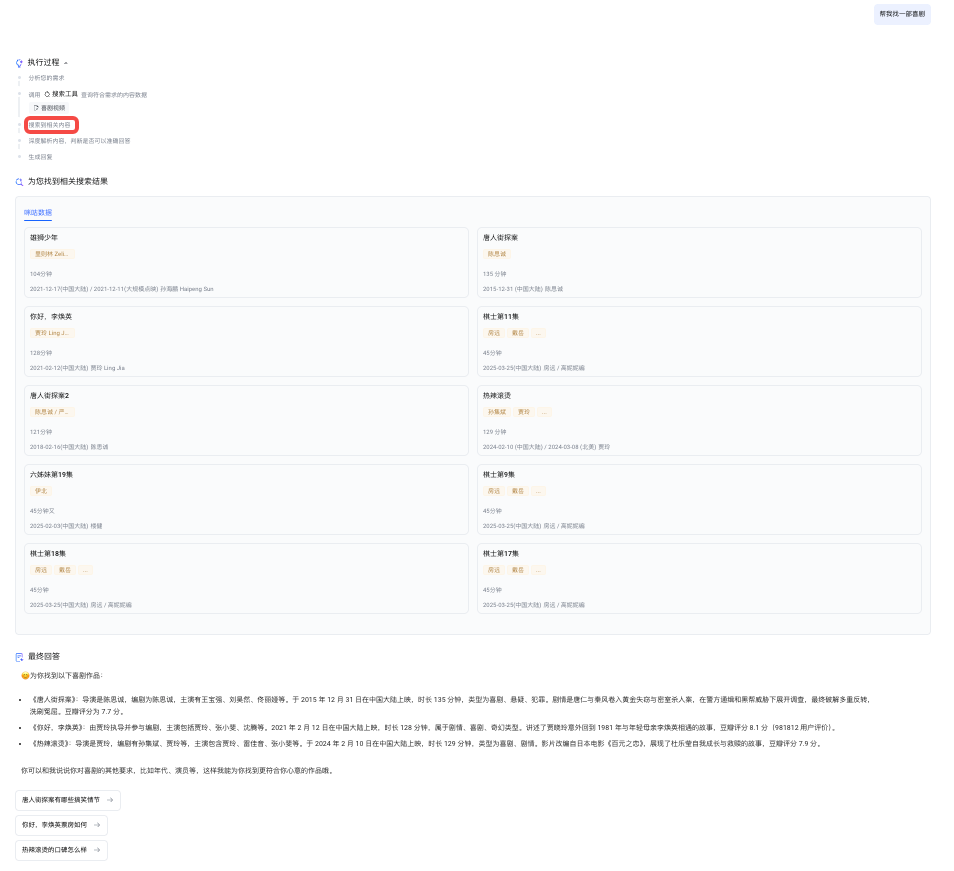Click the 伊北 tag on 六姊妹第19集 card
This screenshot has width=954, height=871.
point(41,491)
